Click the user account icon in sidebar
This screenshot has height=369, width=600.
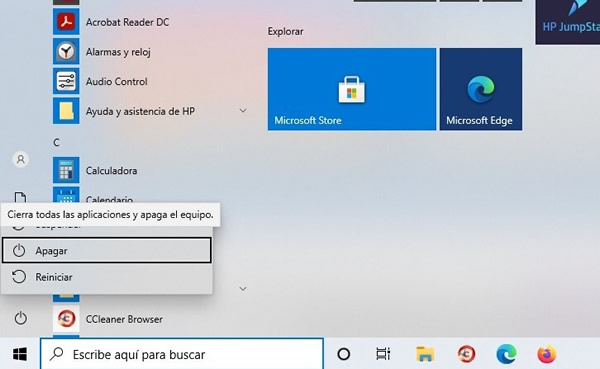pyautogui.click(x=21, y=159)
